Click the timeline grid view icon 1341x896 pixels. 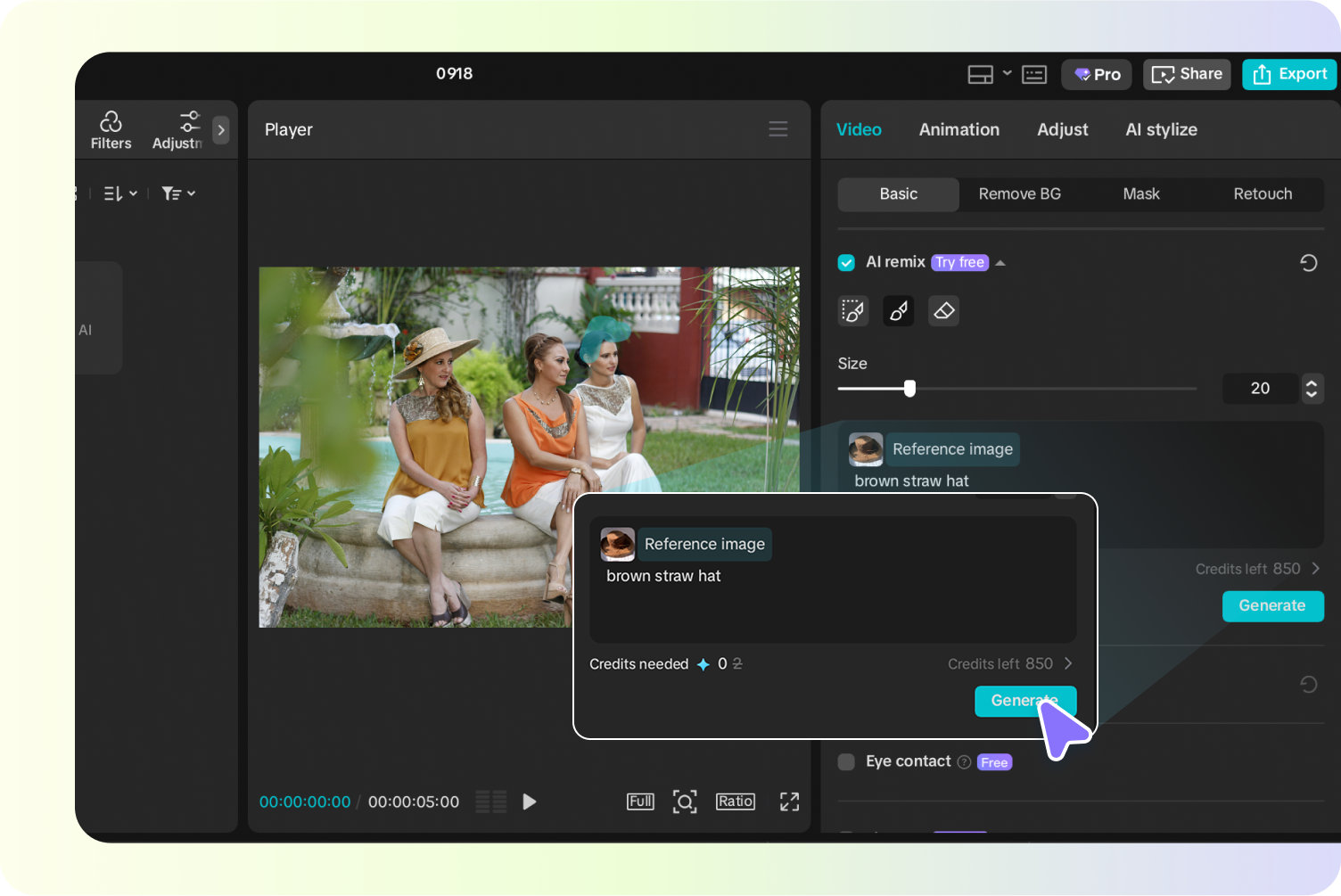click(x=491, y=801)
